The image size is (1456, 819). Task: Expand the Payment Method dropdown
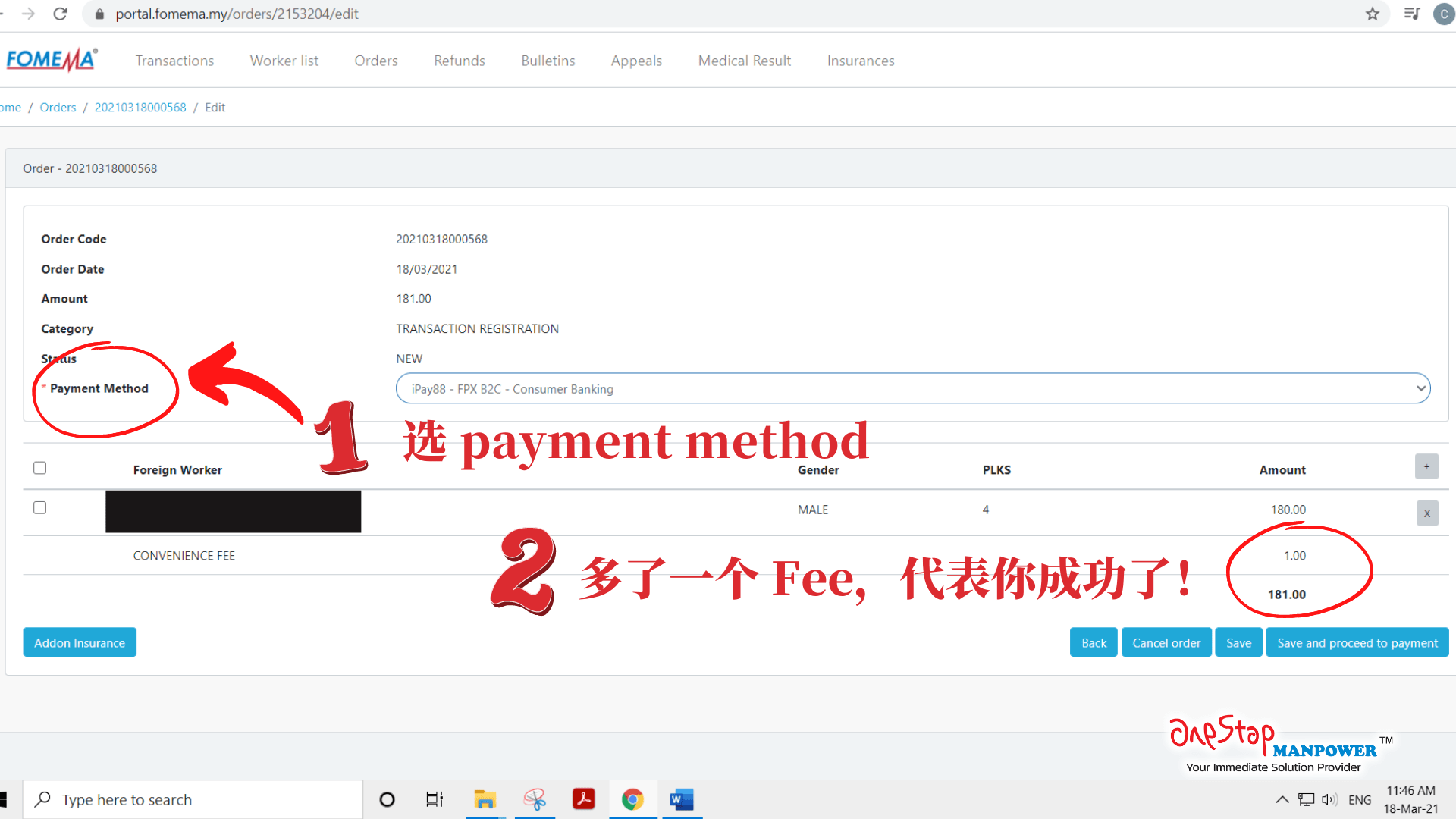(x=912, y=388)
